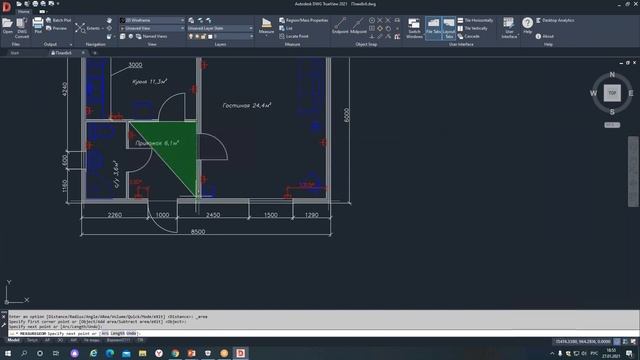Toggle the layer lock padlock icon

click(203, 36)
